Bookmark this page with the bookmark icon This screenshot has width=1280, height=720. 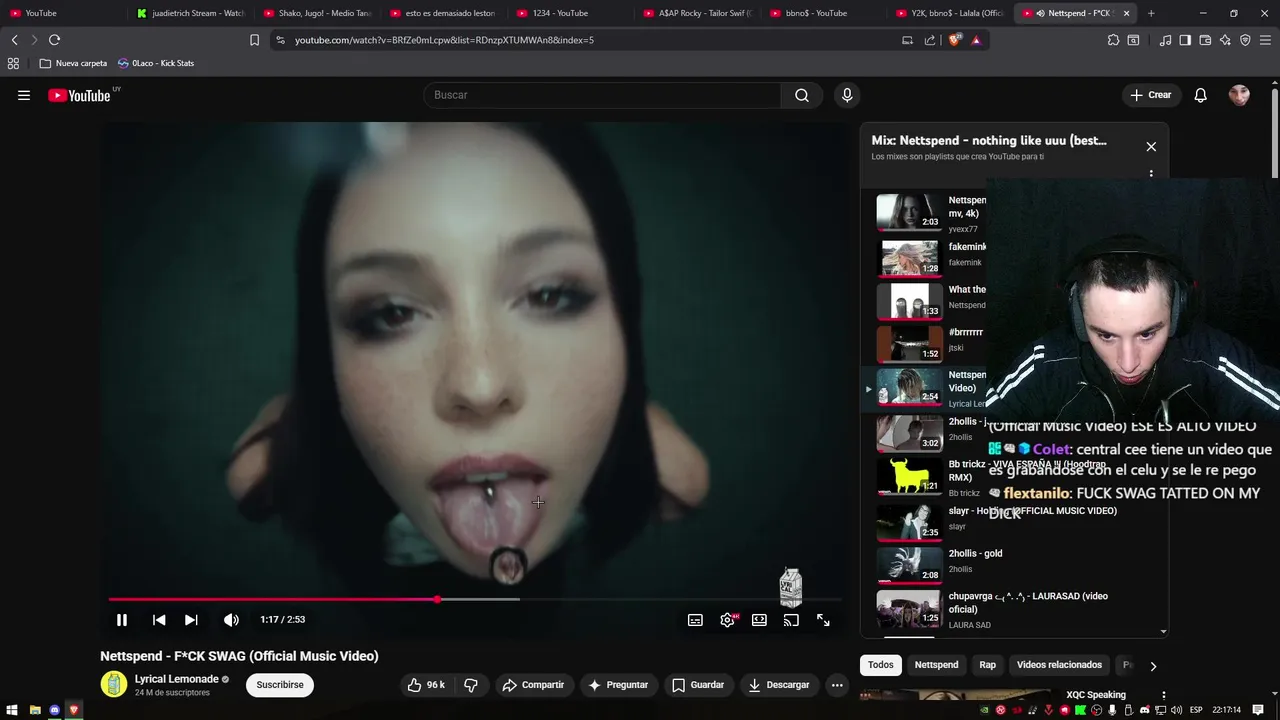254,40
